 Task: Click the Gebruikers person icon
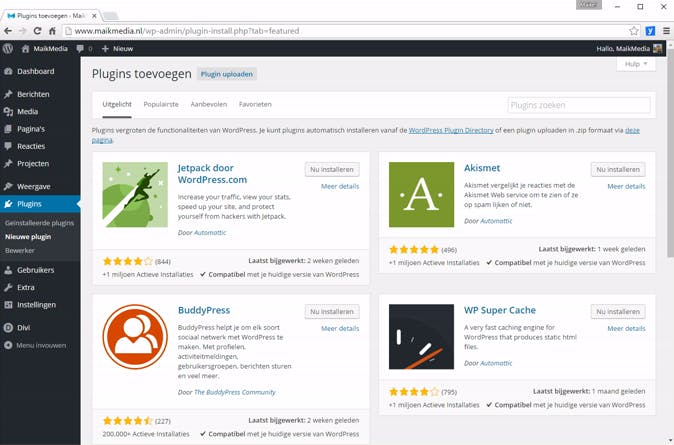(x=8, y=270)
